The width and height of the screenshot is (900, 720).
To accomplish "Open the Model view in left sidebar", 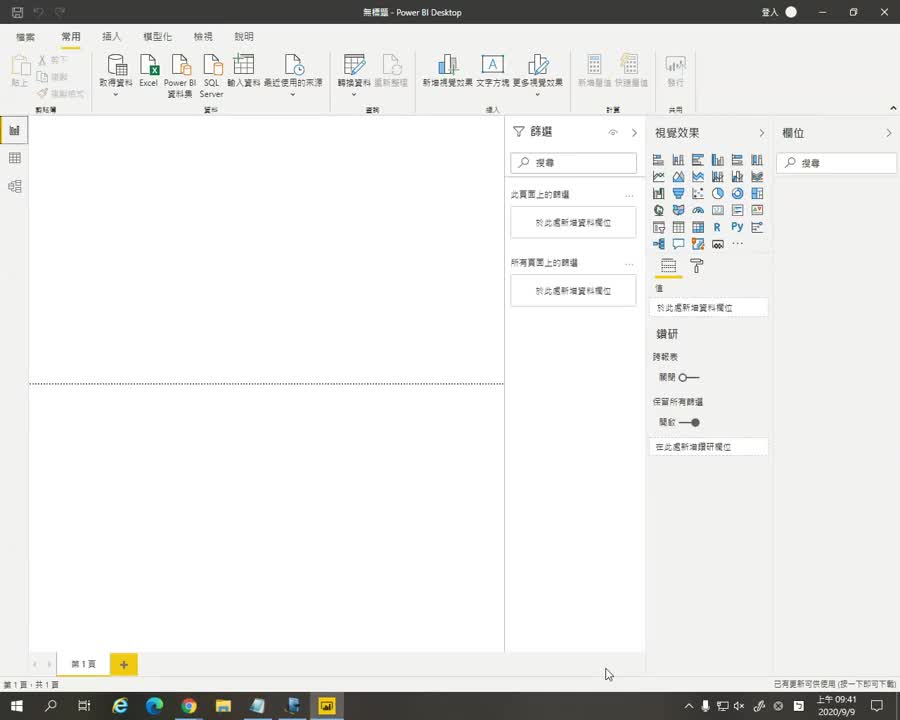I will pyautogui.click(x=15, y=186).
